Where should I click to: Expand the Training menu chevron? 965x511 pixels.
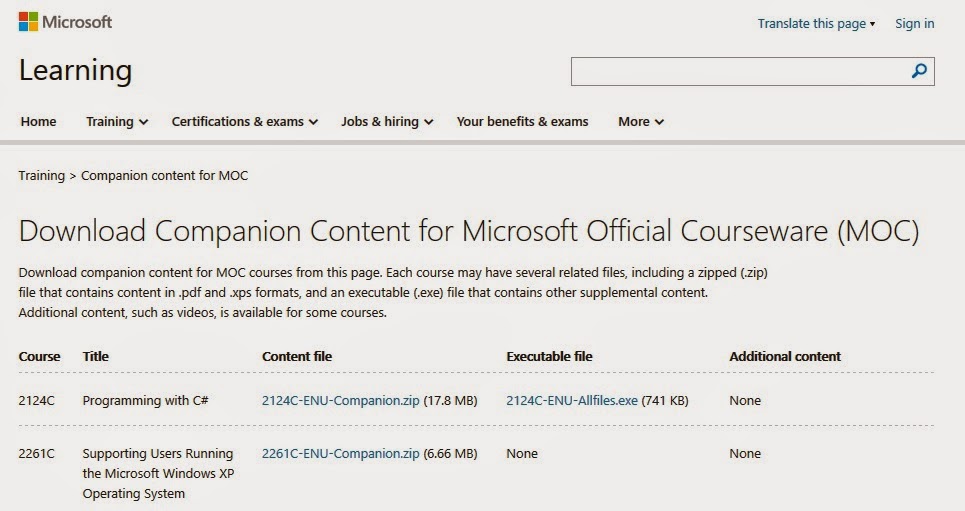[x=143, y=122]
